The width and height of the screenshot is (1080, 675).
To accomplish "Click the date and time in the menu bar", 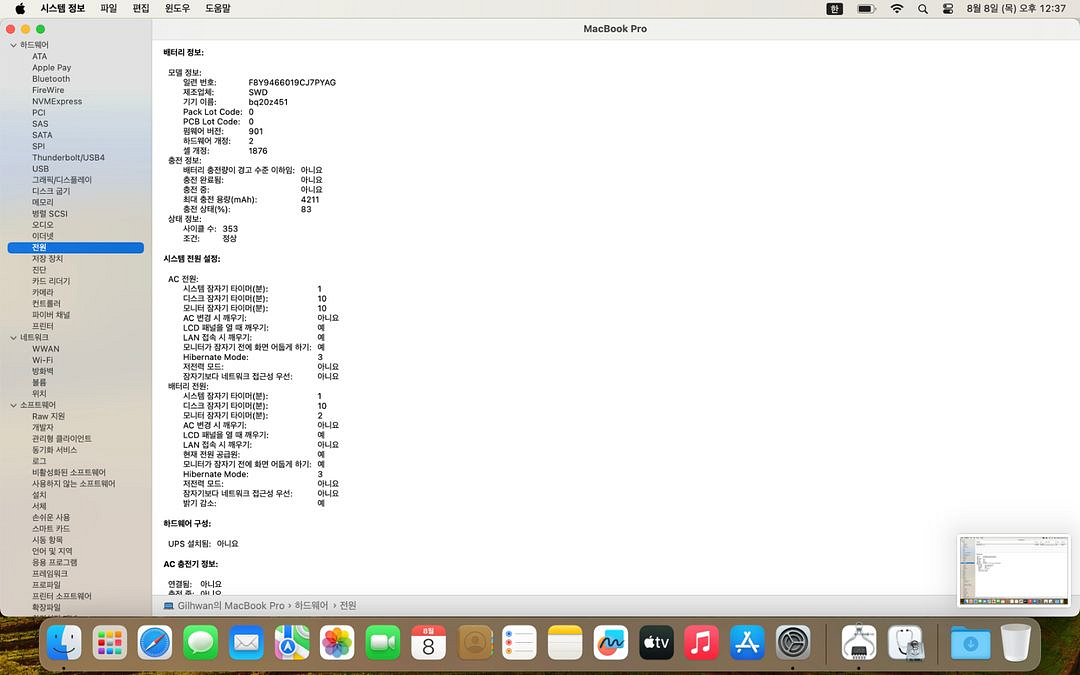I will tap(1016, 9).
